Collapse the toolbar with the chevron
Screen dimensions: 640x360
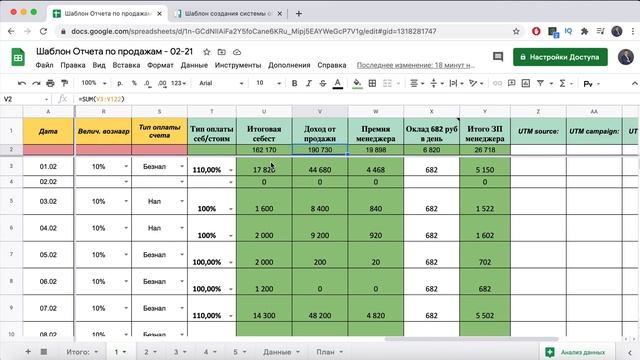click(x=634, y=83)
